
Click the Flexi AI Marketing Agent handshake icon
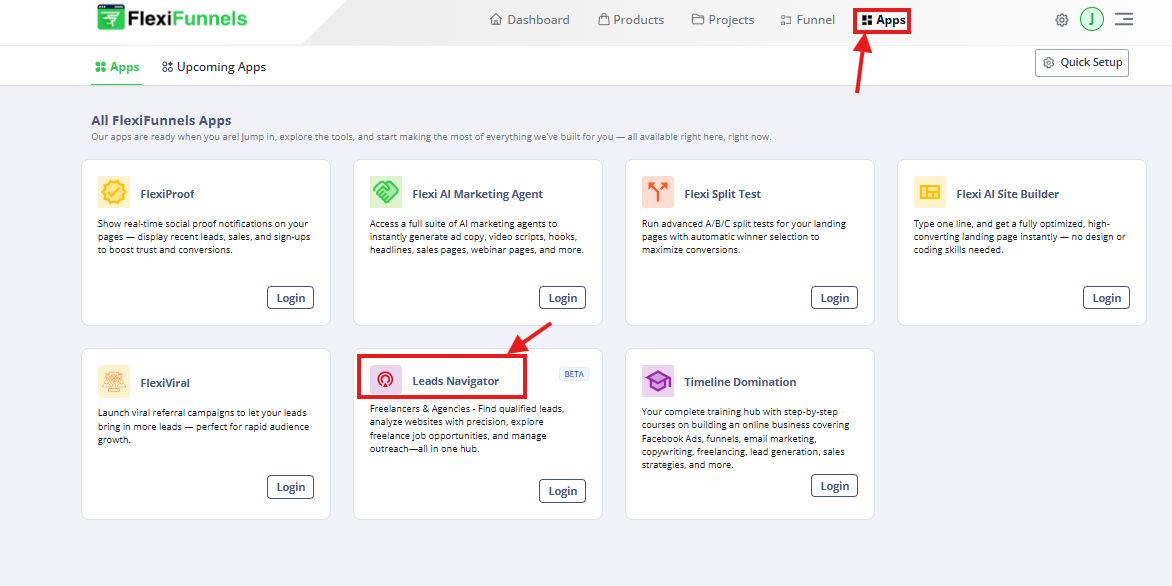[x=386, y=192]
